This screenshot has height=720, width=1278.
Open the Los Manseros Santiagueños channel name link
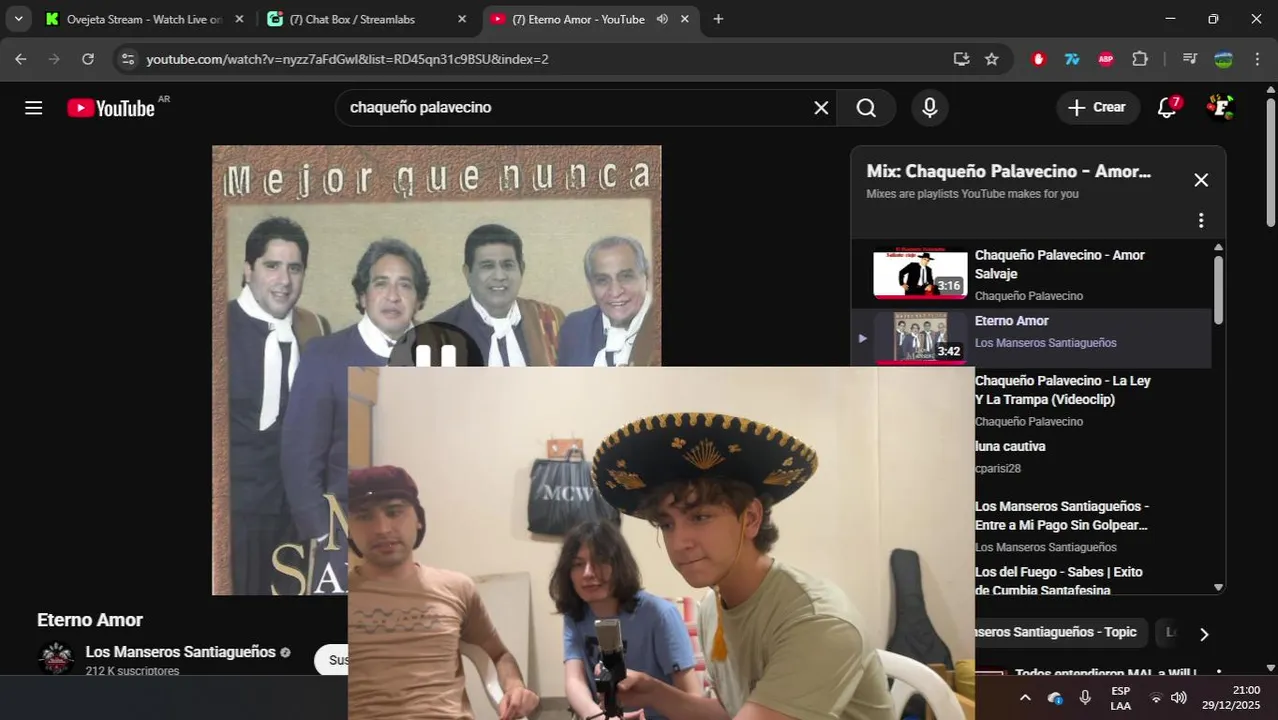coord(180,652)
